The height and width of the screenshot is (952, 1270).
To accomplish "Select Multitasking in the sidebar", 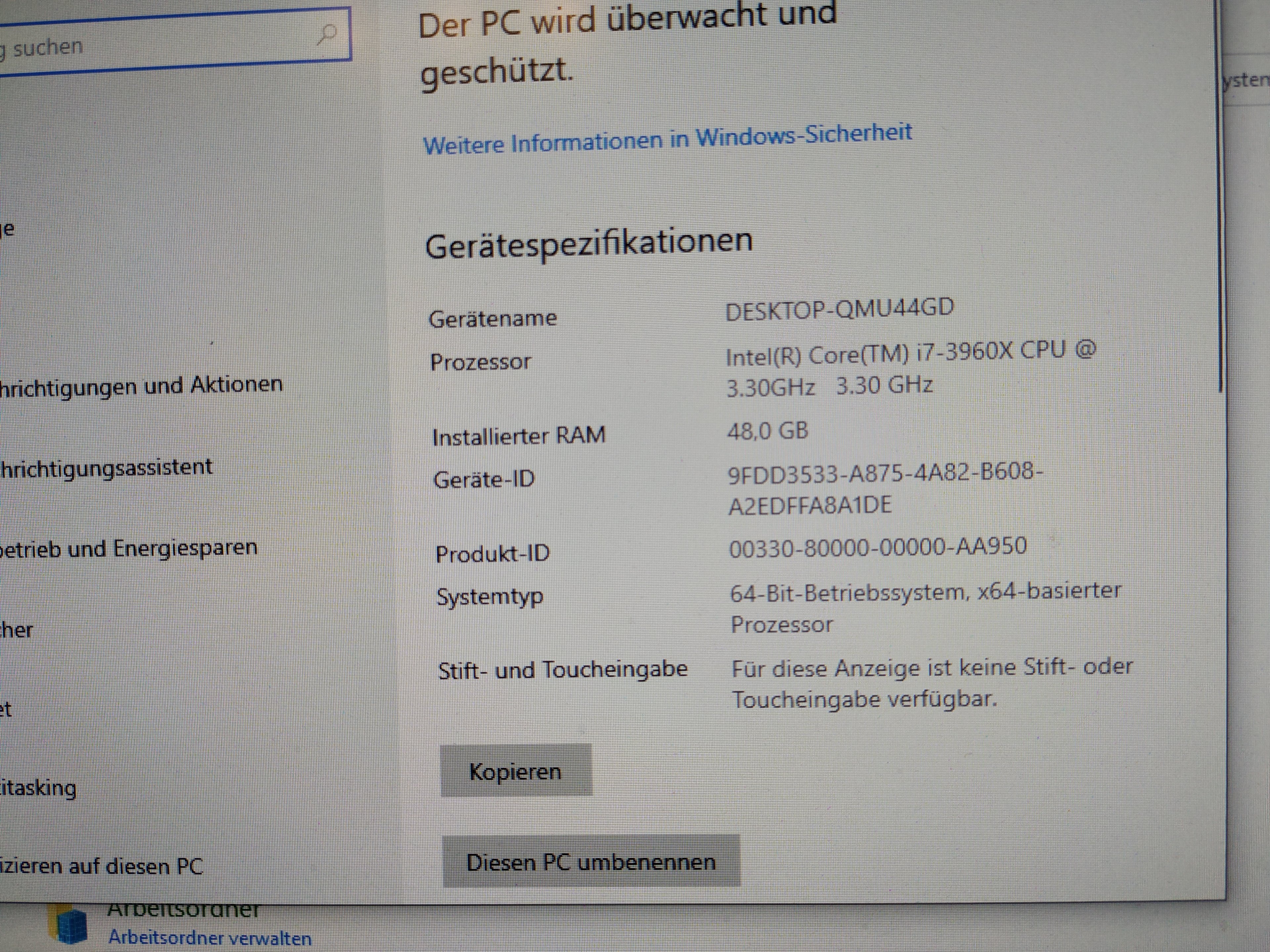I will tap(38, 787).
